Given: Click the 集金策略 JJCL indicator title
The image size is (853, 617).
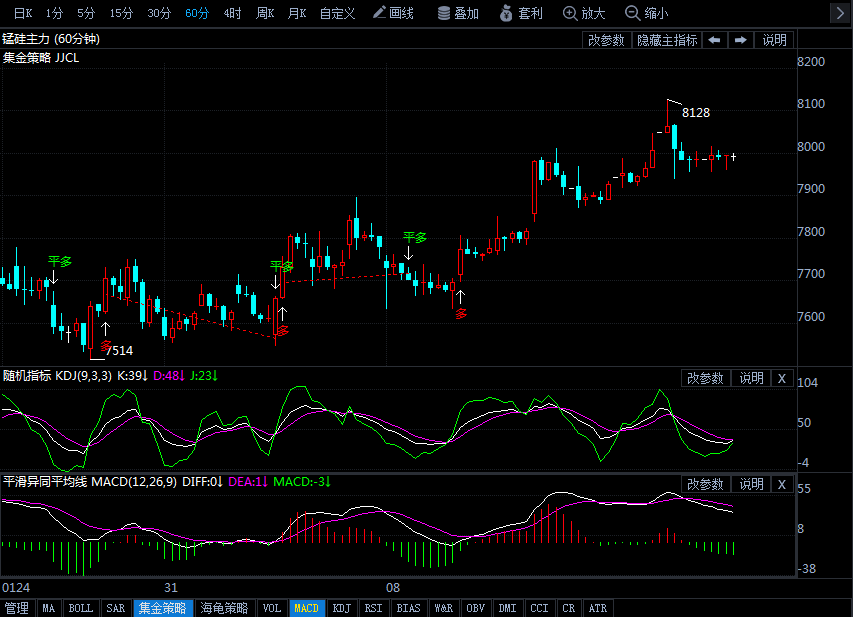Looking at the screenshot, I should point(41,58).
